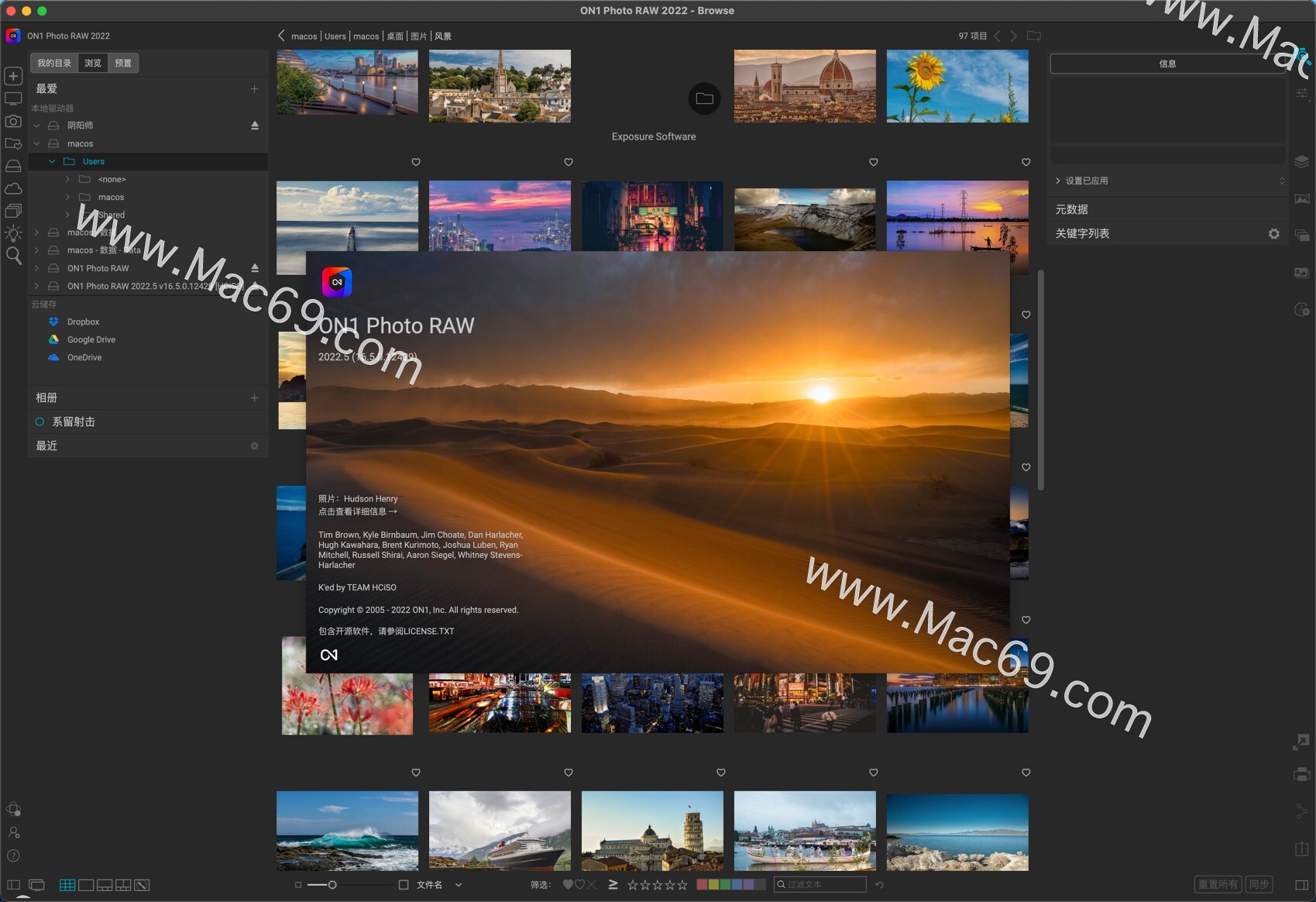The image size is (1316, 902).
Task: Expand the 设置已应用 section
Action: [x=1058, y=181]
